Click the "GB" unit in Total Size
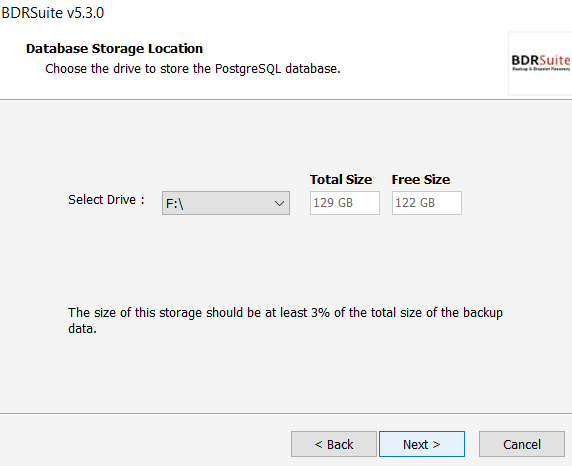The width and height of the screenshot is (572, 466). pos(344,203)
